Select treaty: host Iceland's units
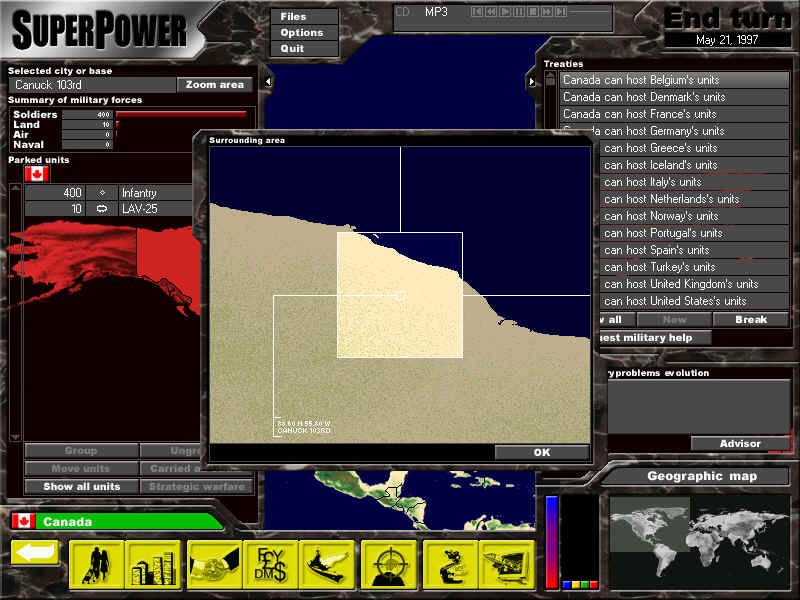 pyautogui.click(x=694, y=165)
